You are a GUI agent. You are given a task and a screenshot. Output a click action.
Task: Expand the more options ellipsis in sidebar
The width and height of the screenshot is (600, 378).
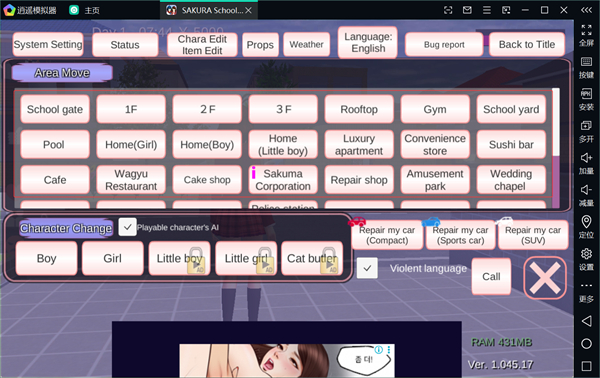pos(586,285)
